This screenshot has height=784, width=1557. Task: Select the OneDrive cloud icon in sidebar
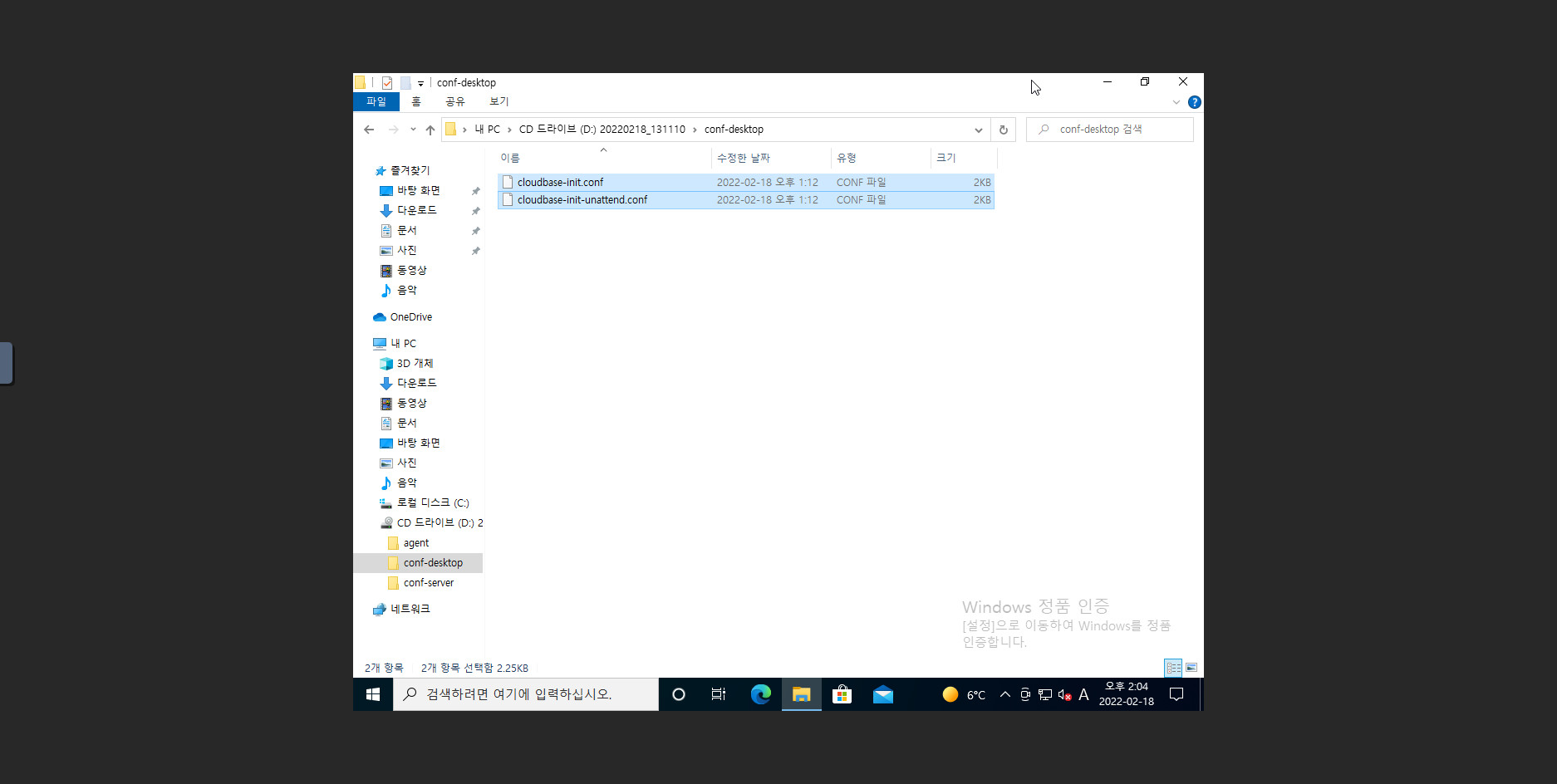tap(380, 317)
